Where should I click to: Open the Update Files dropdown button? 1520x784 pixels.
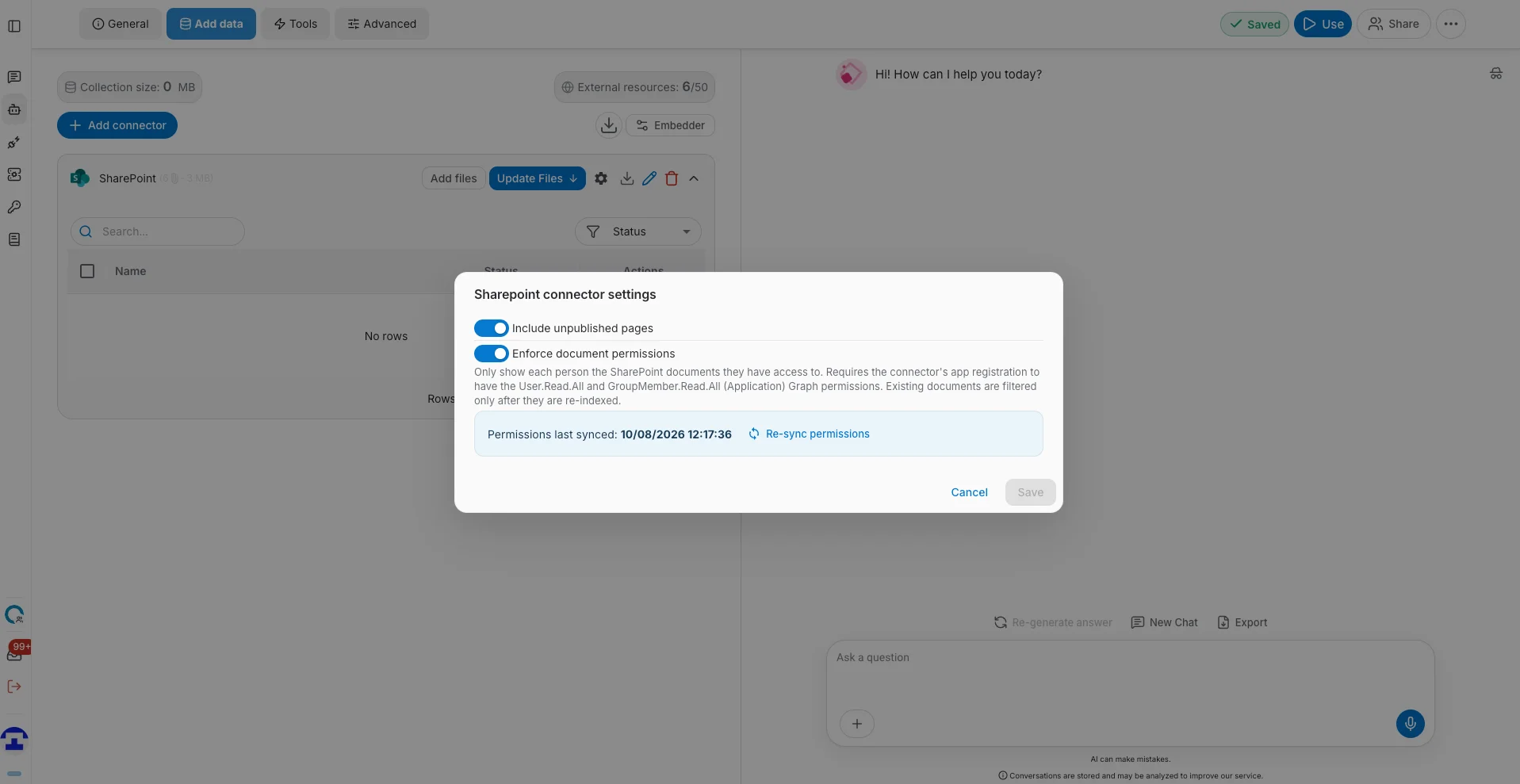pyautogui.click(x=538, y=178)
